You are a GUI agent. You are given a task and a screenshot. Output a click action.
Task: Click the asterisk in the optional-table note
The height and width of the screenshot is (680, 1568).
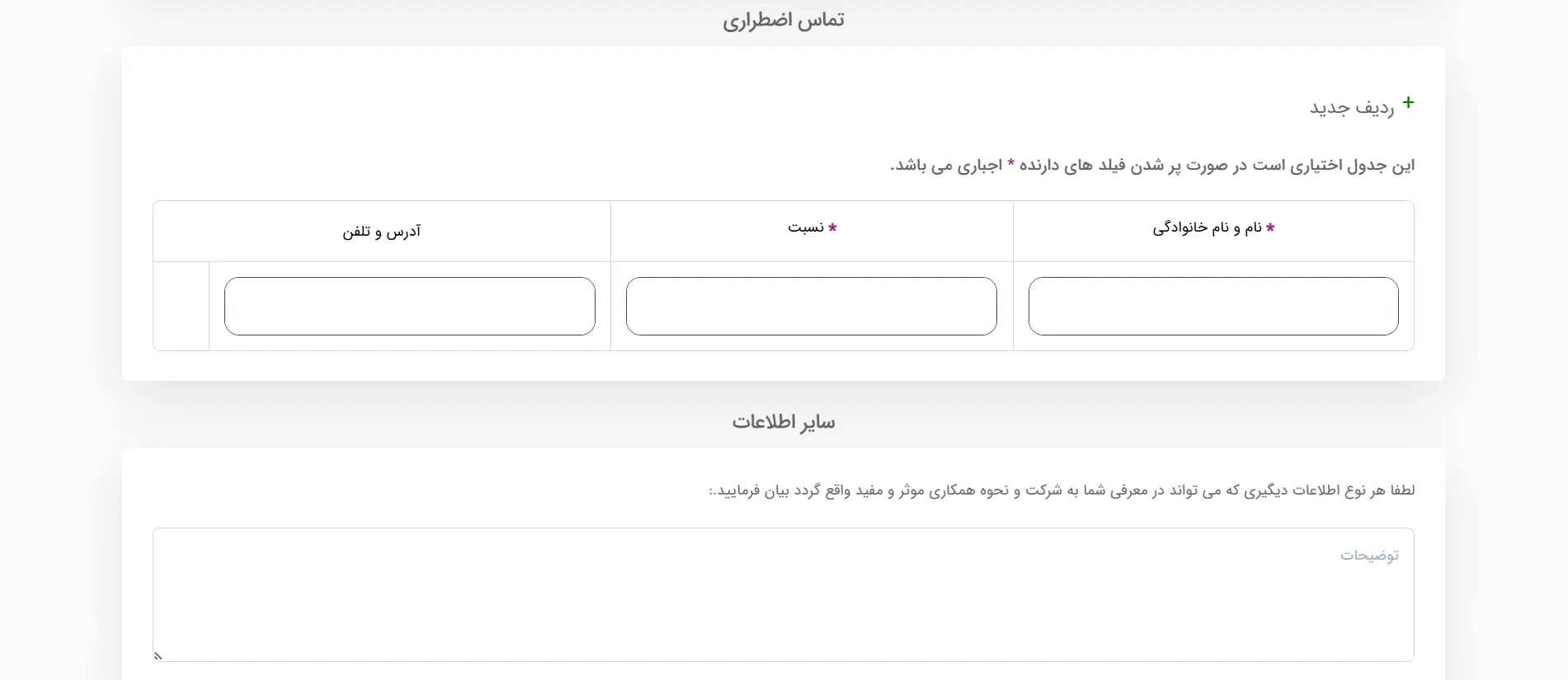pos(1010,164)
